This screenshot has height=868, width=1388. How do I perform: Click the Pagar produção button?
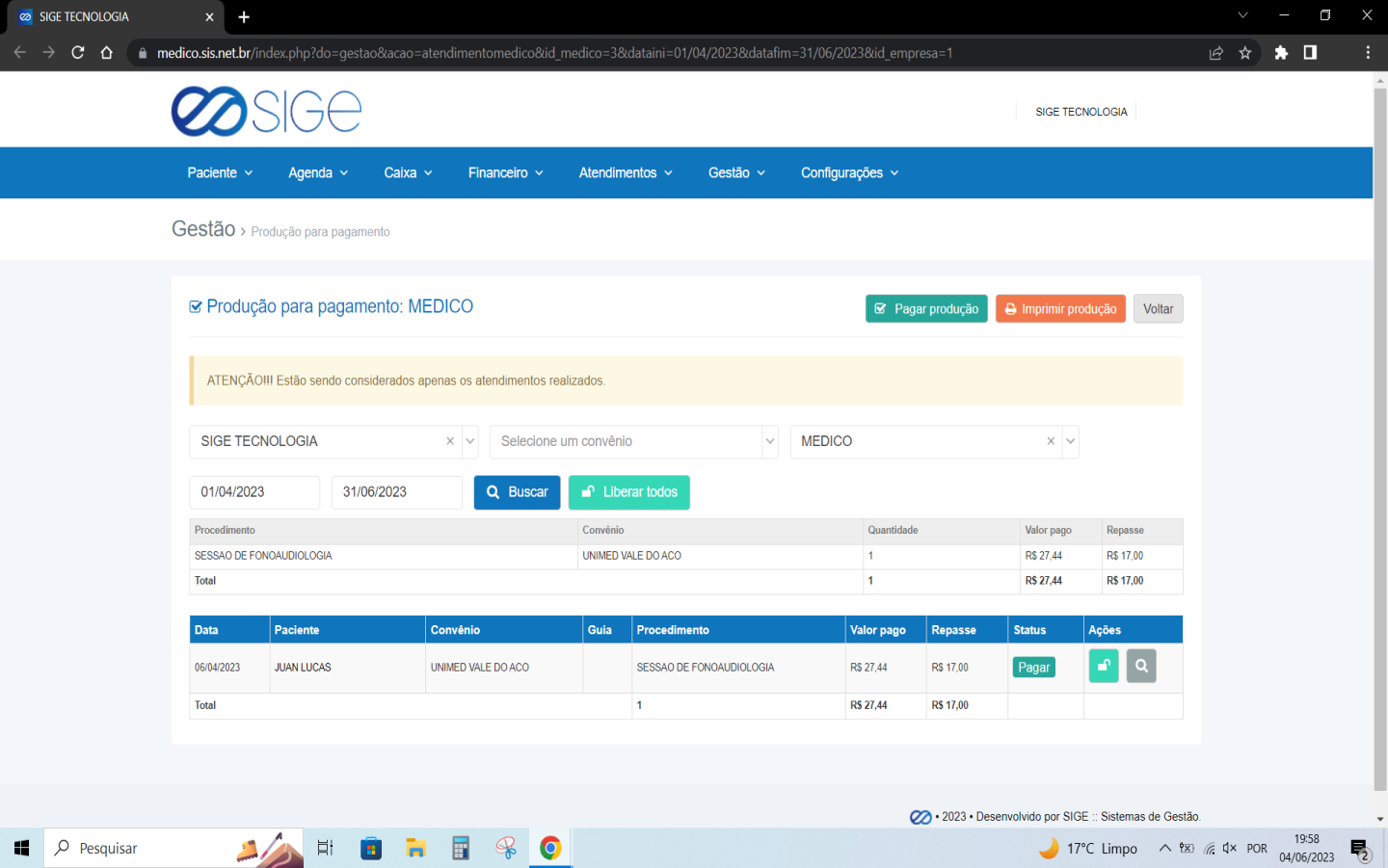click(x=926, y=309)
